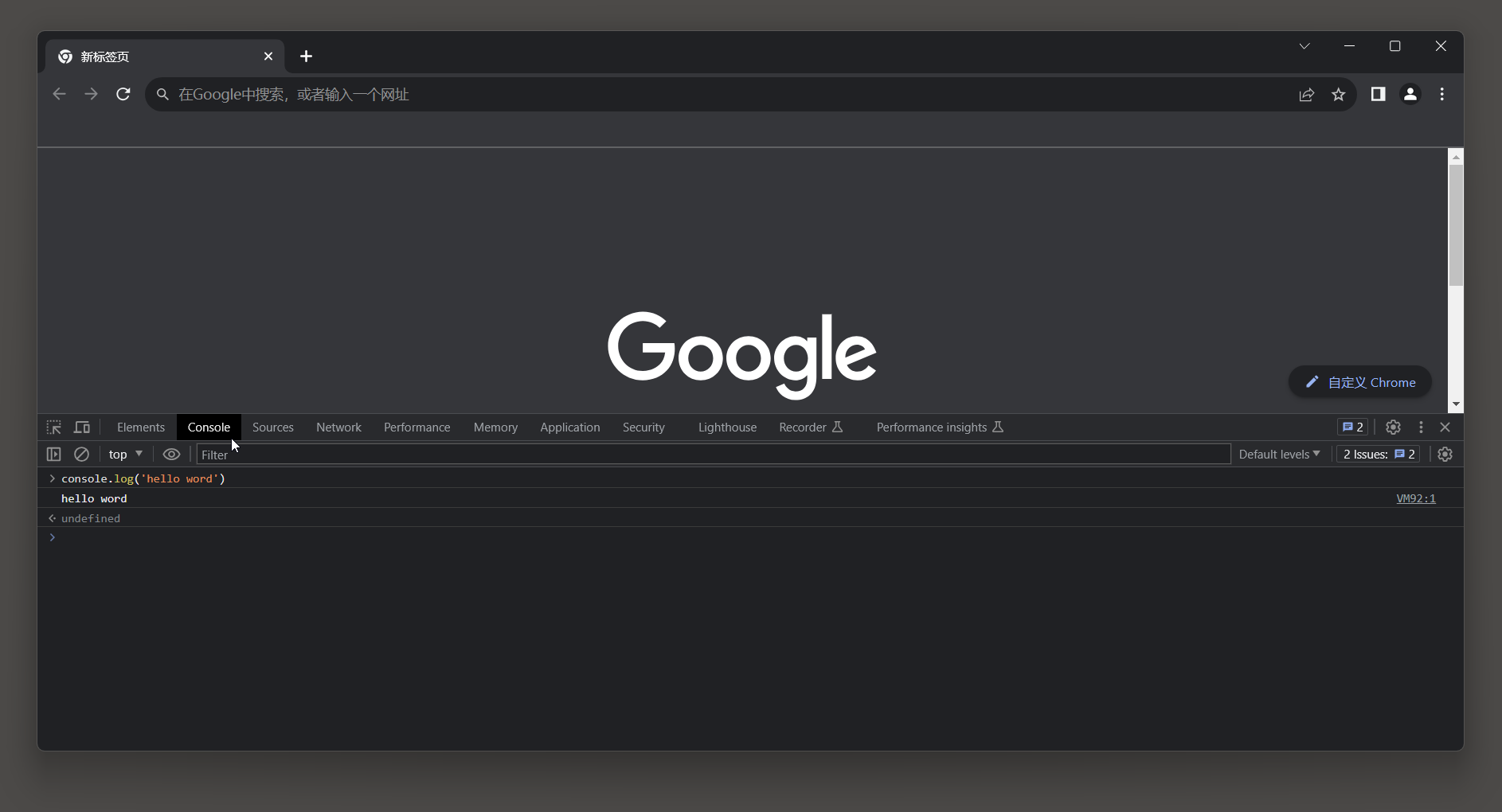Screen dimensions: 1502x812
Task: Select the 新标签页 browser tab
Action: (165, 57)
